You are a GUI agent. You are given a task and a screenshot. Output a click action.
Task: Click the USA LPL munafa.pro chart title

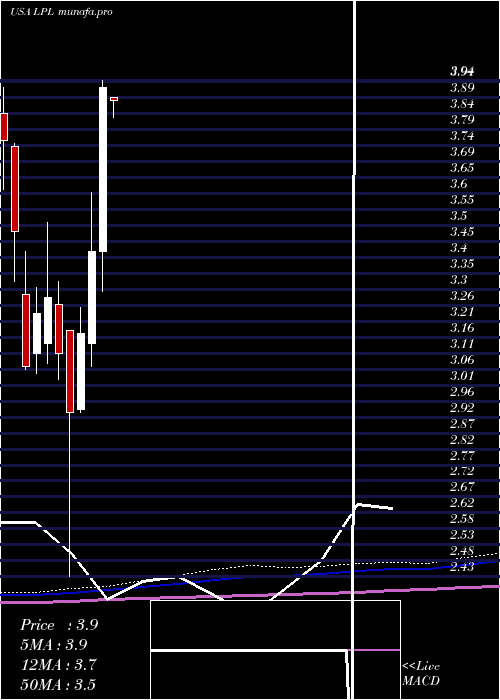61,12
